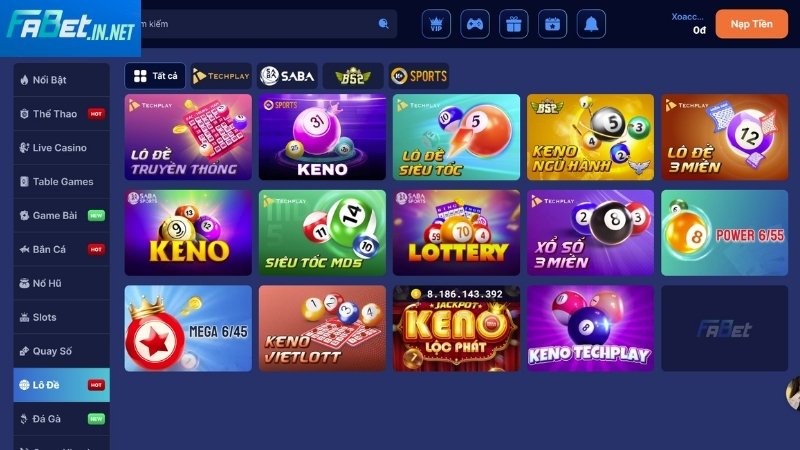Launch Jackpot Keno Lộc Phát game

pos(456,328)
